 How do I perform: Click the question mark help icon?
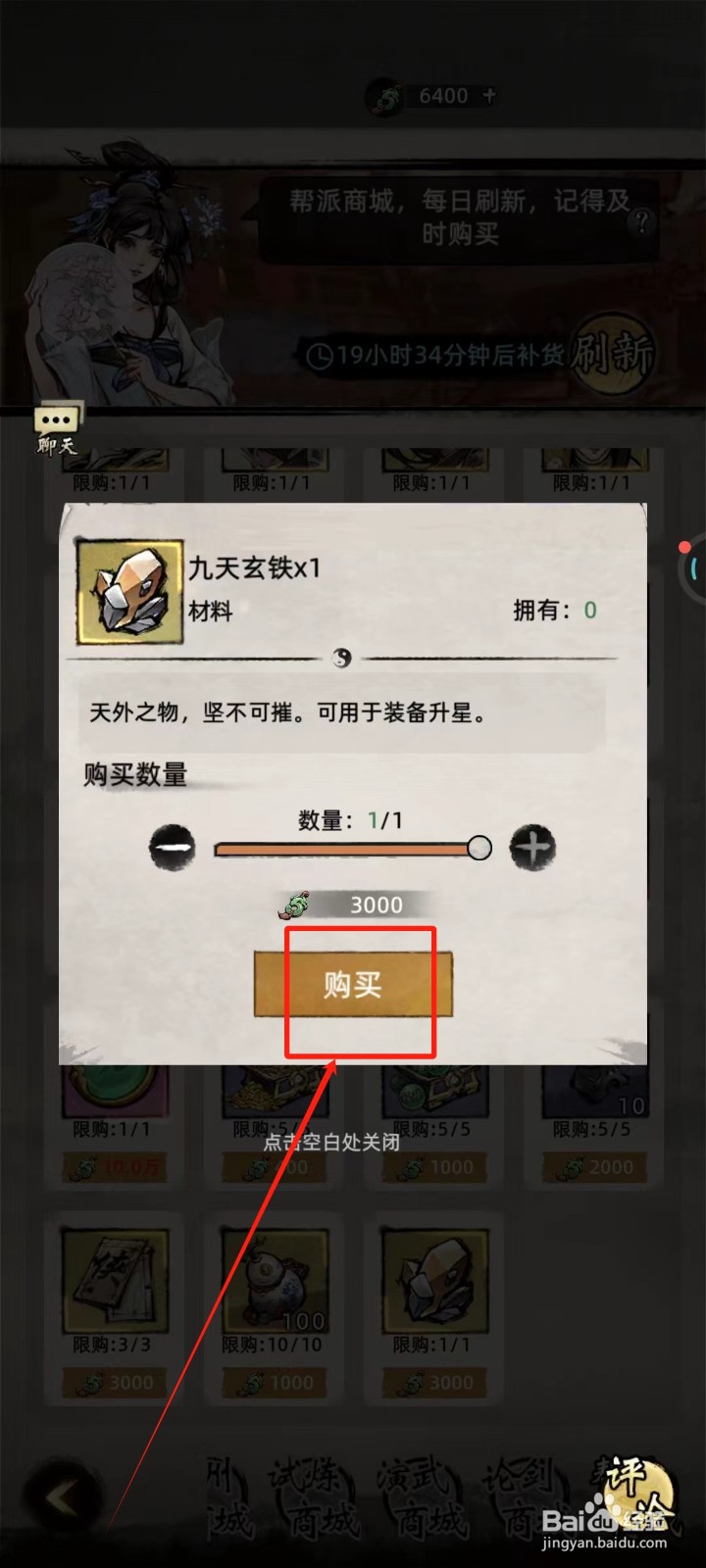click(x=642, y=221)
